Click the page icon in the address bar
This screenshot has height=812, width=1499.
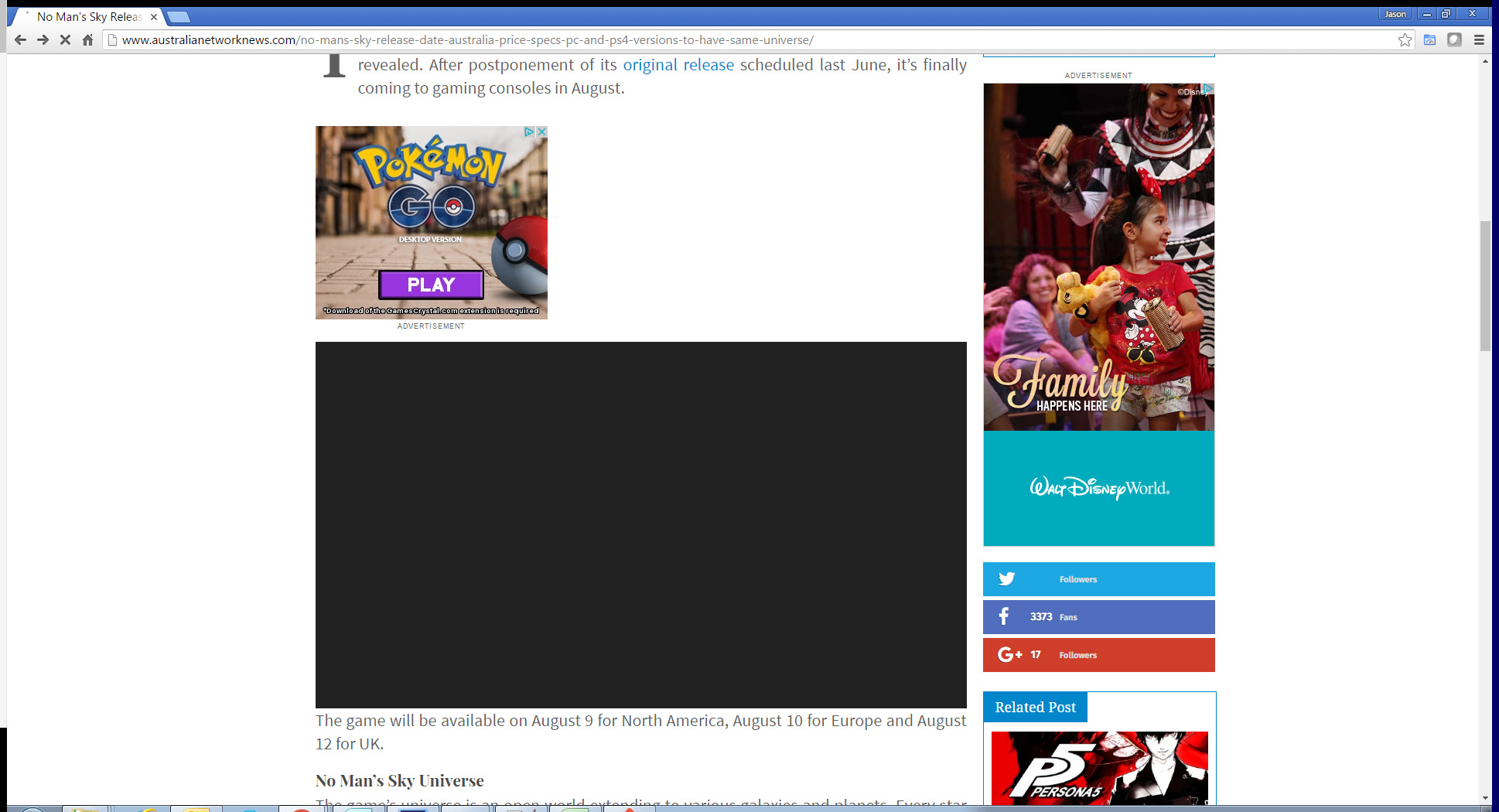[x=112, y=39]
